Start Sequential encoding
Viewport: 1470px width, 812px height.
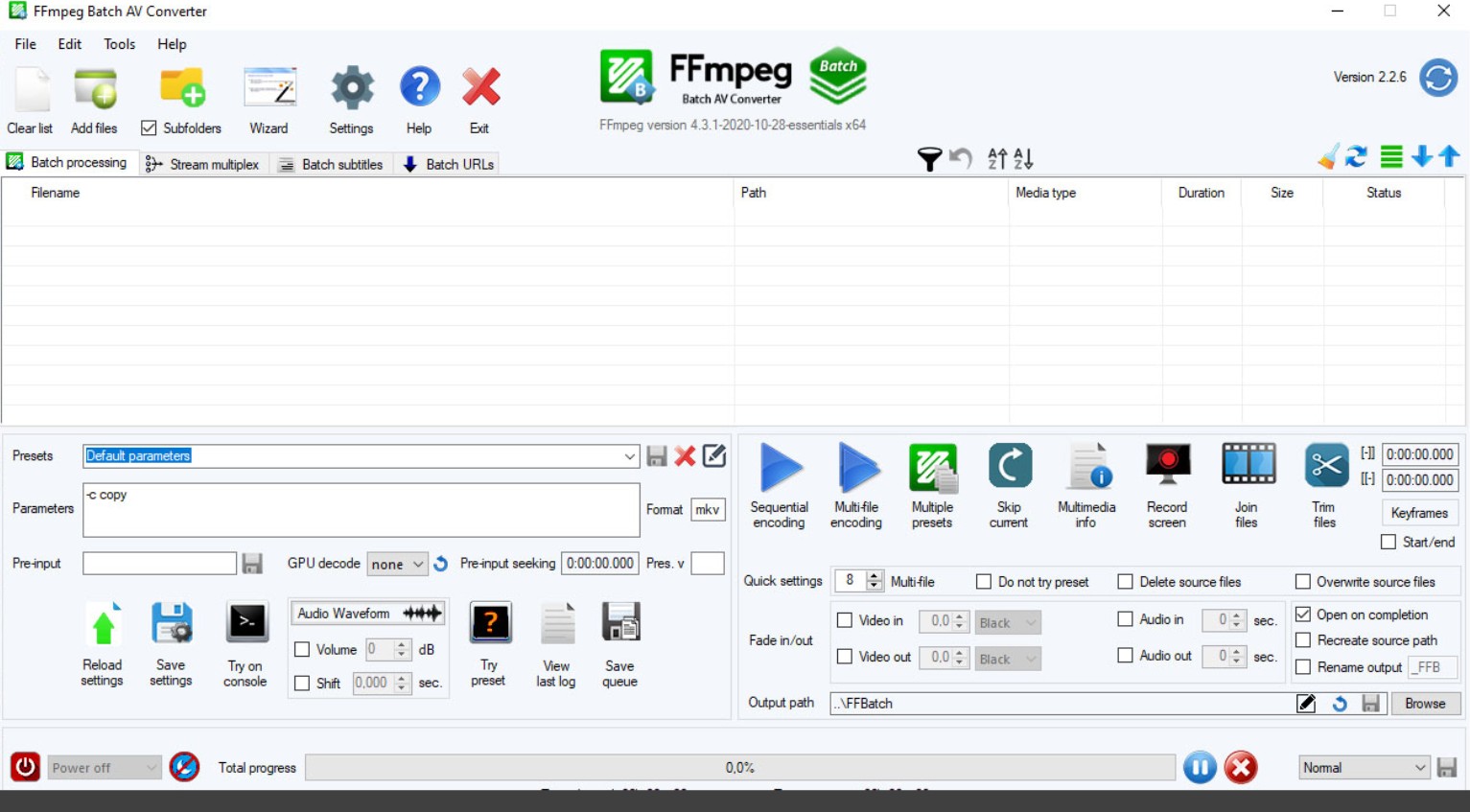pos(781,468)
